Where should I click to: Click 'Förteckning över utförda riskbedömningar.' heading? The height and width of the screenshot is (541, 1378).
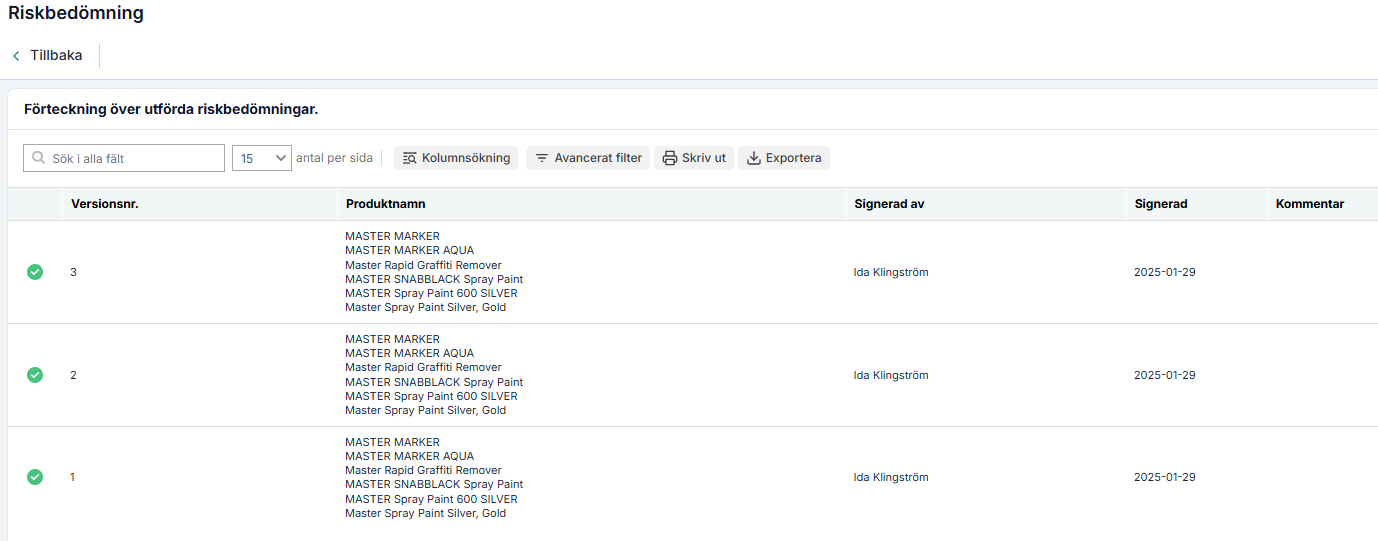pos(171,109)
